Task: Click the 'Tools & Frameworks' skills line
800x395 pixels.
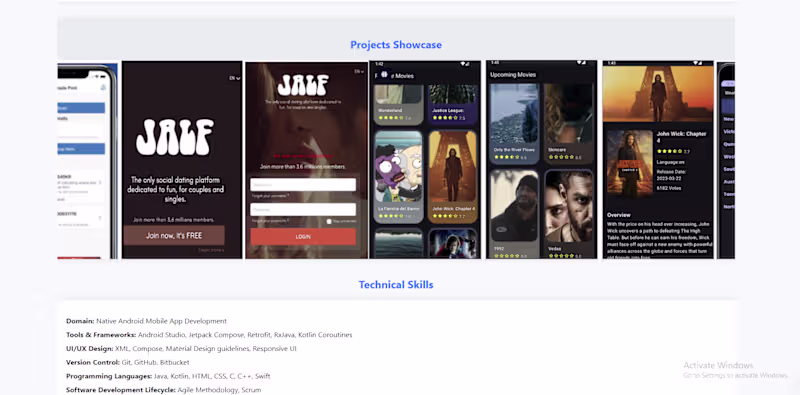Action: (209, 335)
